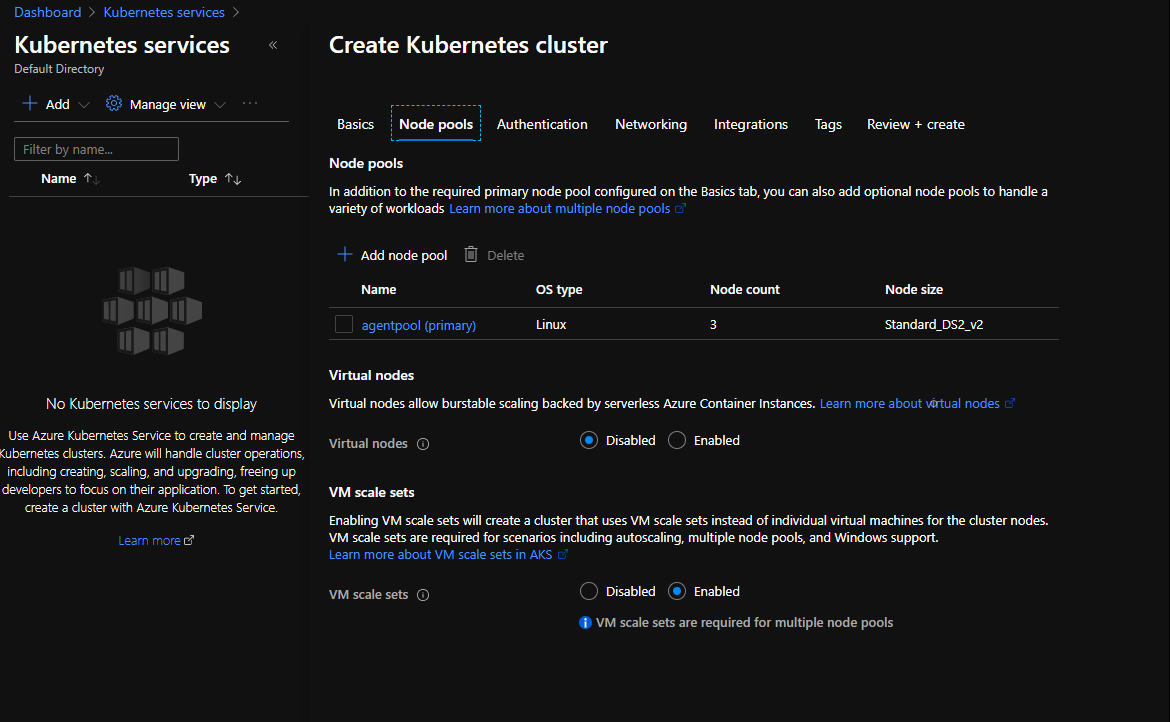Show info tooltip for Virtual nodes

tap(423, 444)
